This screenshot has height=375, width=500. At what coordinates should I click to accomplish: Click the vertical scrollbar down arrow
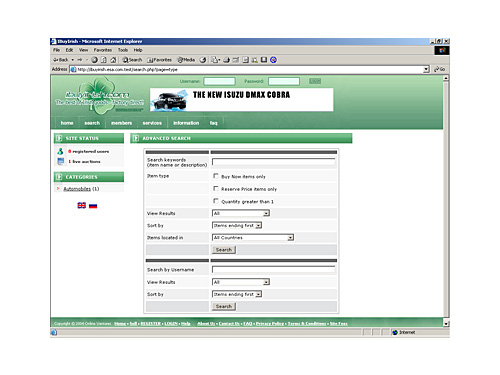(x=446, y=323)
